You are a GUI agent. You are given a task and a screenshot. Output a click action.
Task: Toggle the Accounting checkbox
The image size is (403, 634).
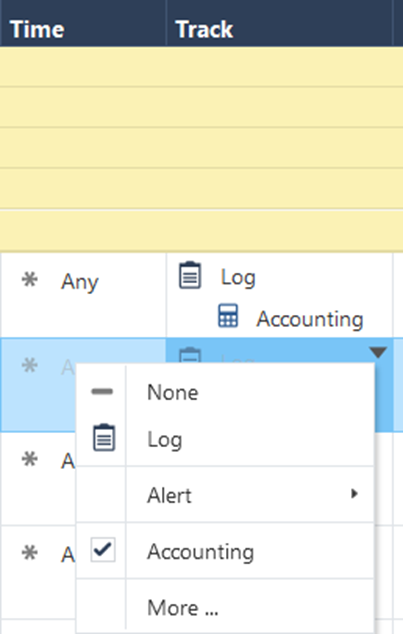pyautogui.click(x=103, y=550)
